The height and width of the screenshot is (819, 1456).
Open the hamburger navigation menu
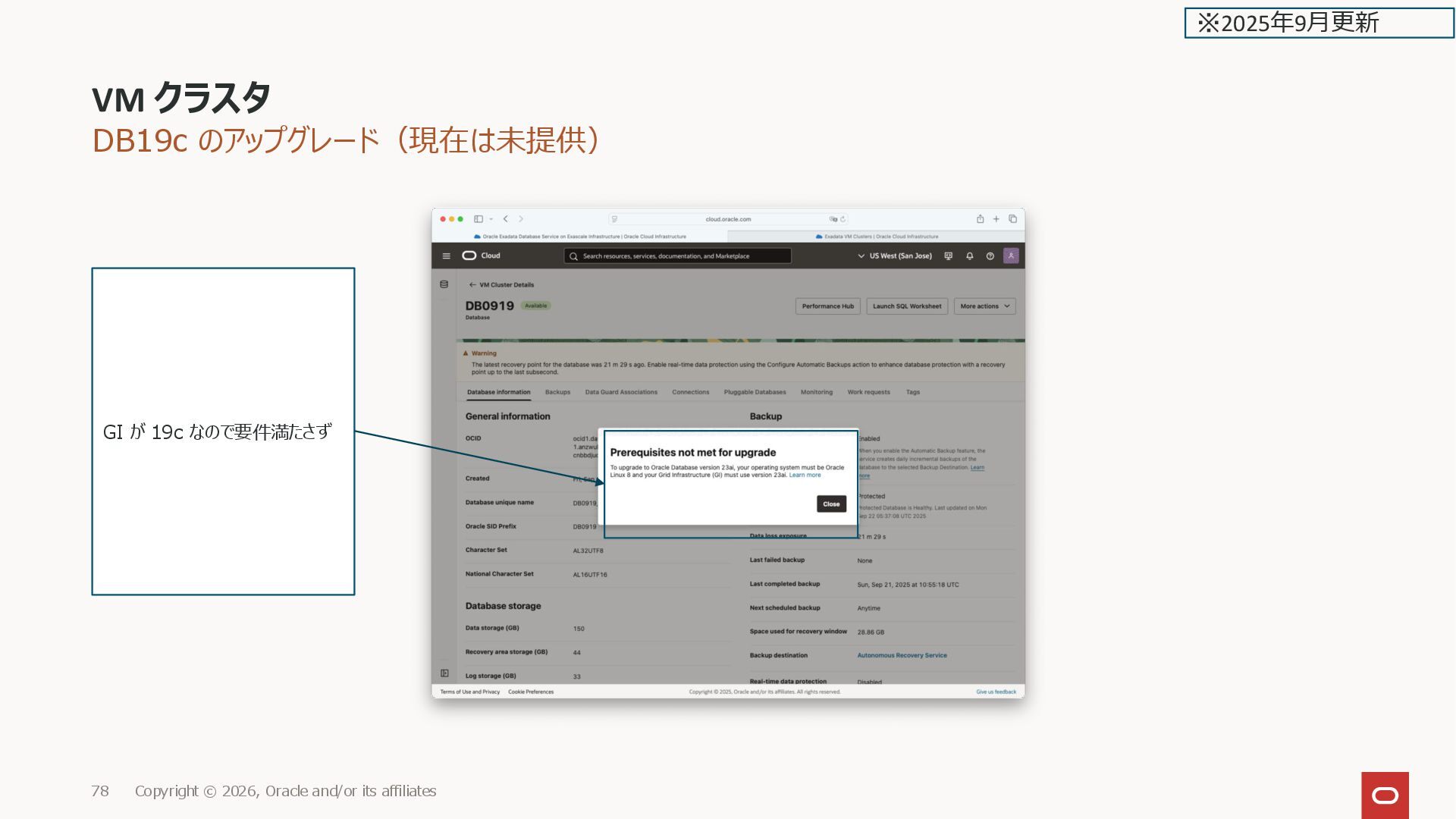446,256
